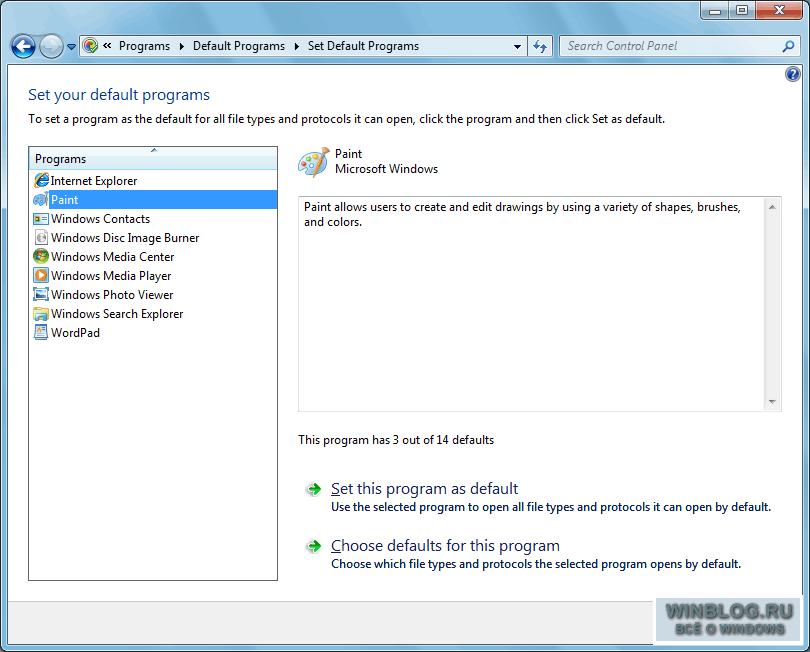Viewport: 810px width, 652px height.
Task: Click the Windows Media Player icon
Action: coord(41,275)
